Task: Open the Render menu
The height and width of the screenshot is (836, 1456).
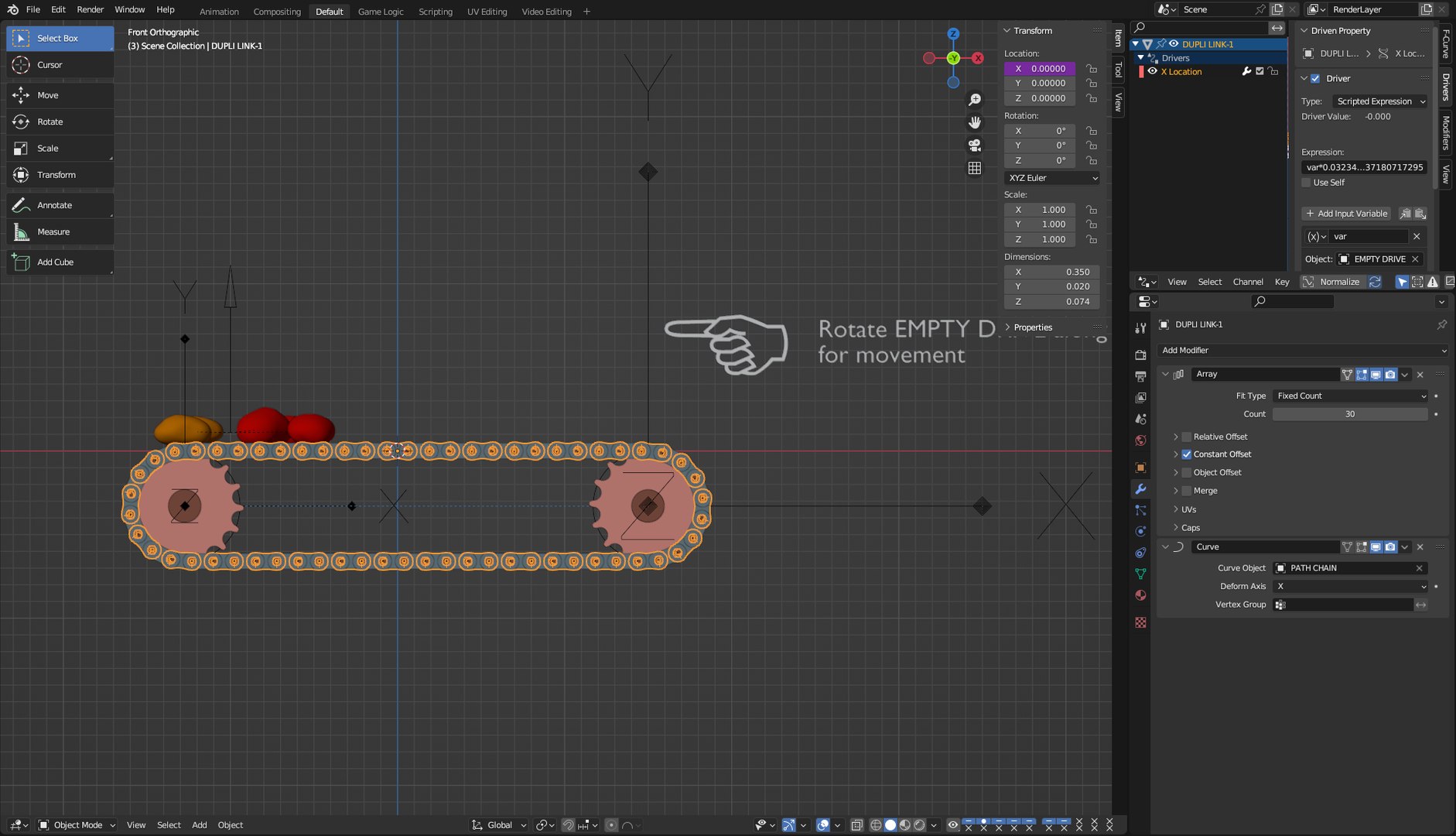Action: click(x=91, y=9)
